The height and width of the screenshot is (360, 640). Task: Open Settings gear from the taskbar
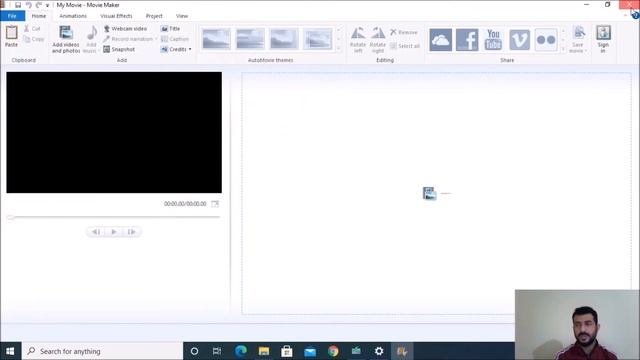379,351
